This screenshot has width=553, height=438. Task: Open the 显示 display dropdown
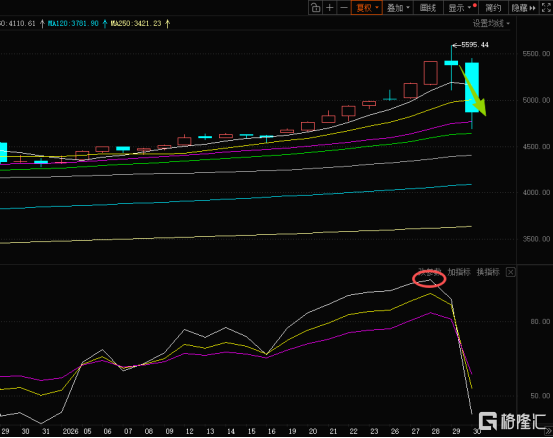click(x=460, y=7)
